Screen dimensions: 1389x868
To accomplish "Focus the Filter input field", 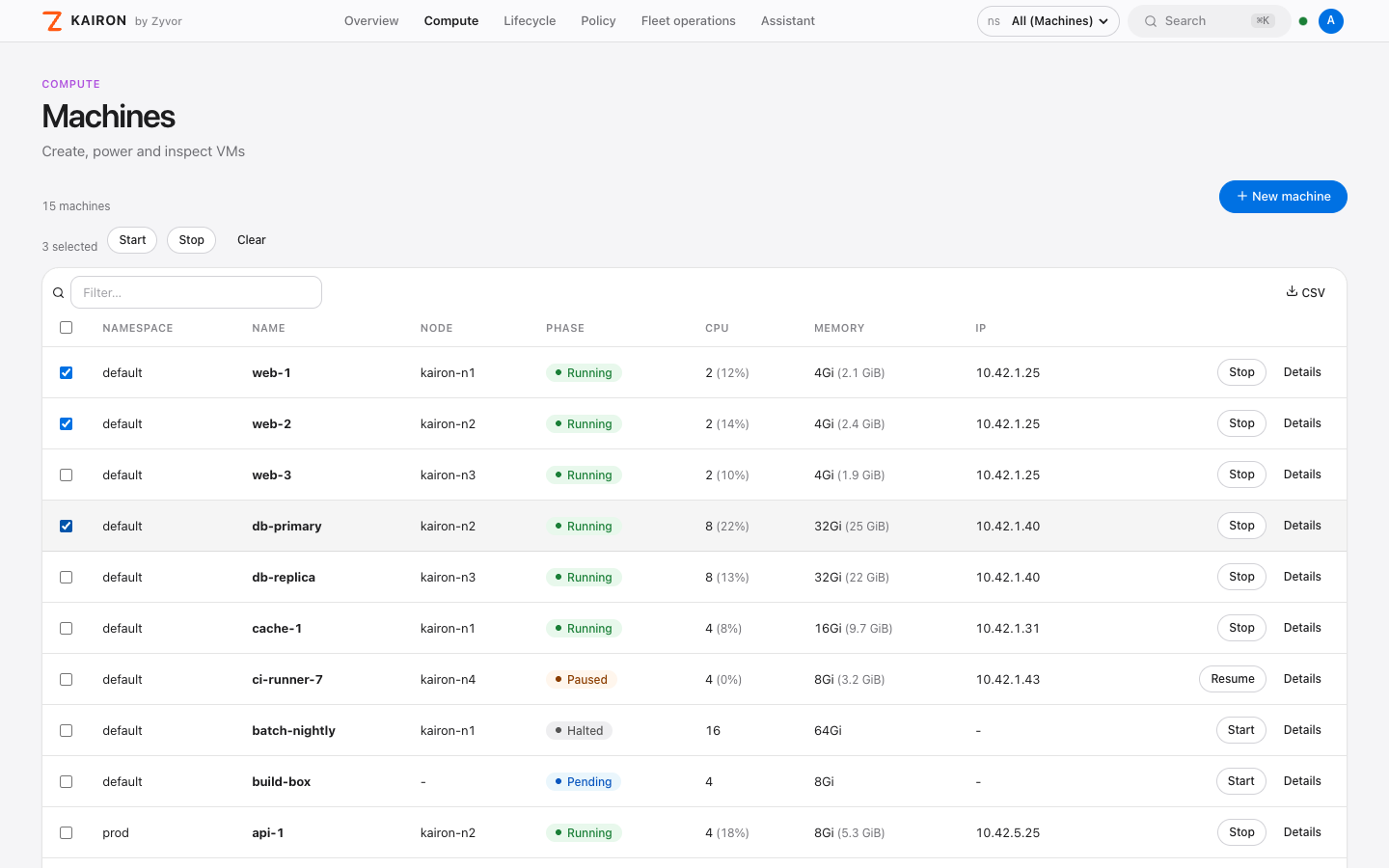I will point(196,292).
